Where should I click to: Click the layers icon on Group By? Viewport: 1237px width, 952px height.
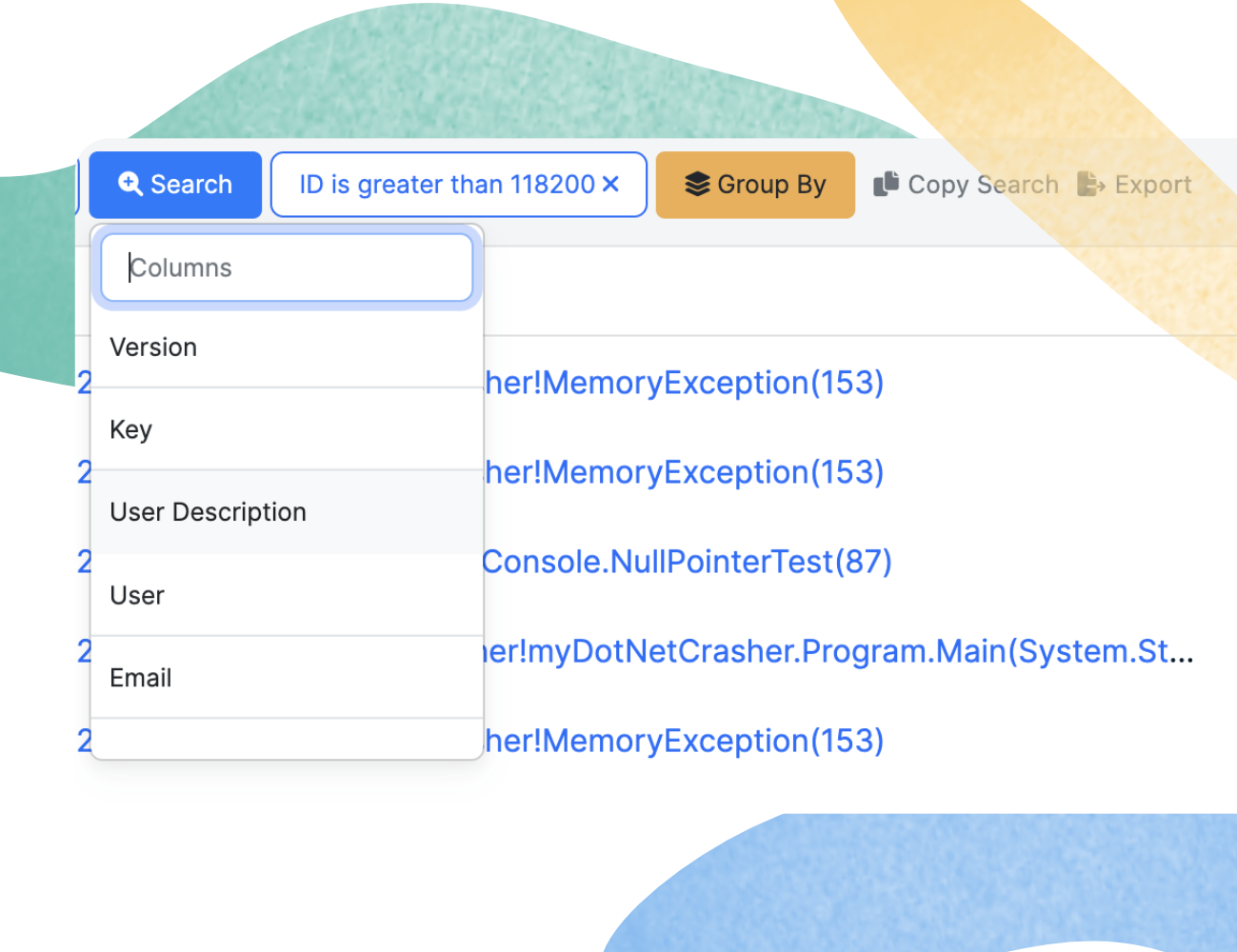pos(698,184)
